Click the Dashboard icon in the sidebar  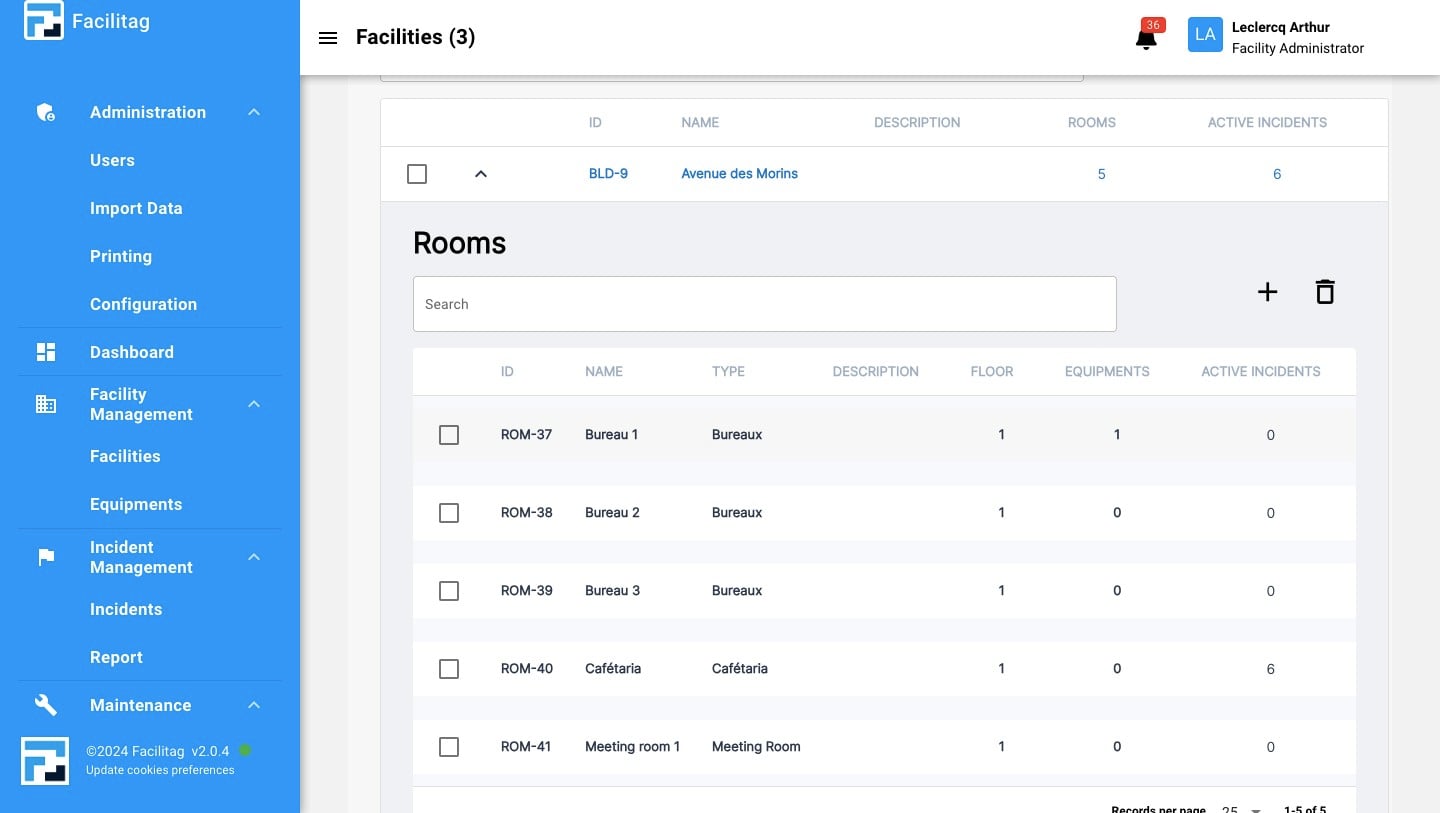[45, 351]
